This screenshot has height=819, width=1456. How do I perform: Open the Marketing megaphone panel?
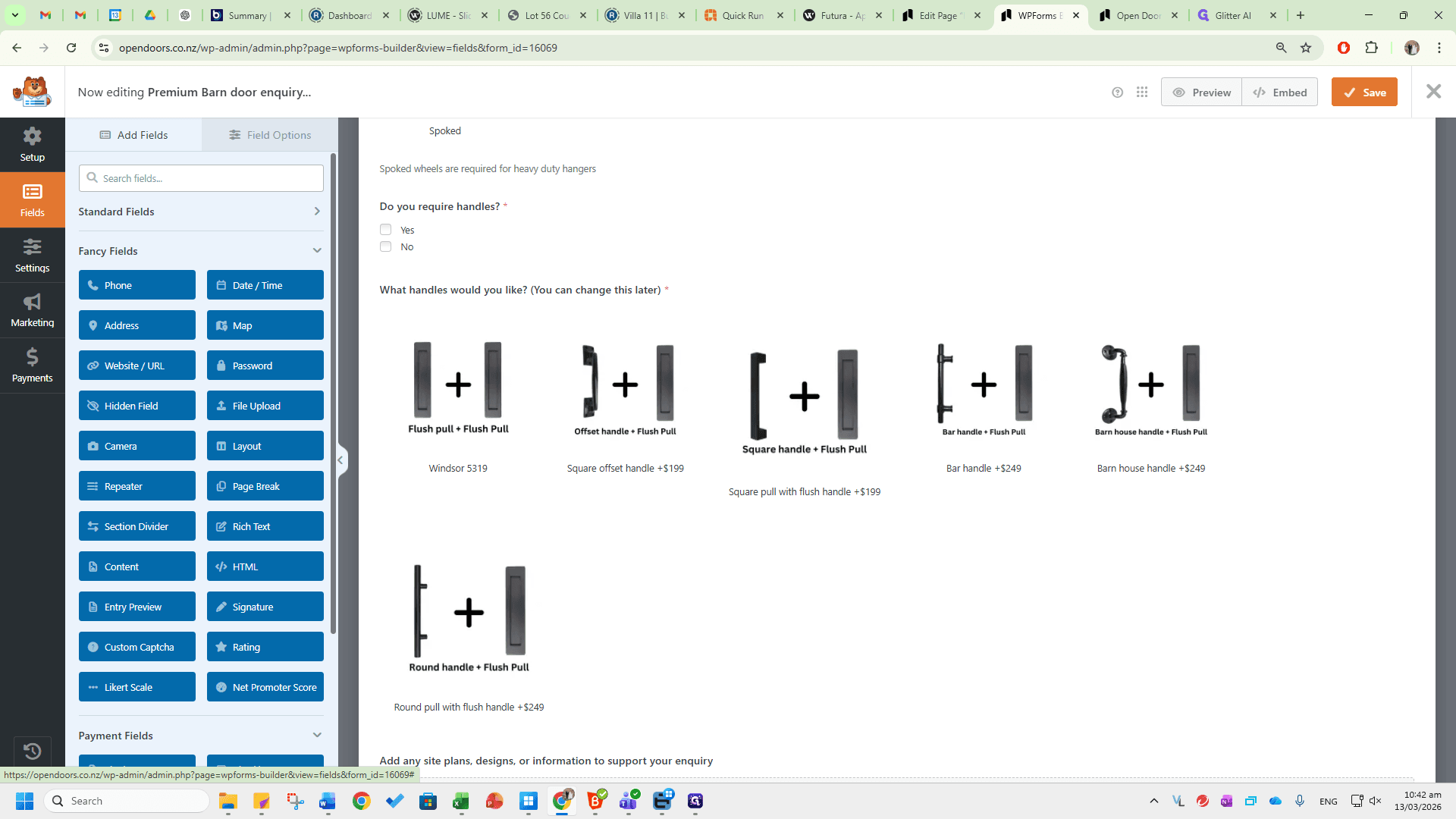point(32,311)
